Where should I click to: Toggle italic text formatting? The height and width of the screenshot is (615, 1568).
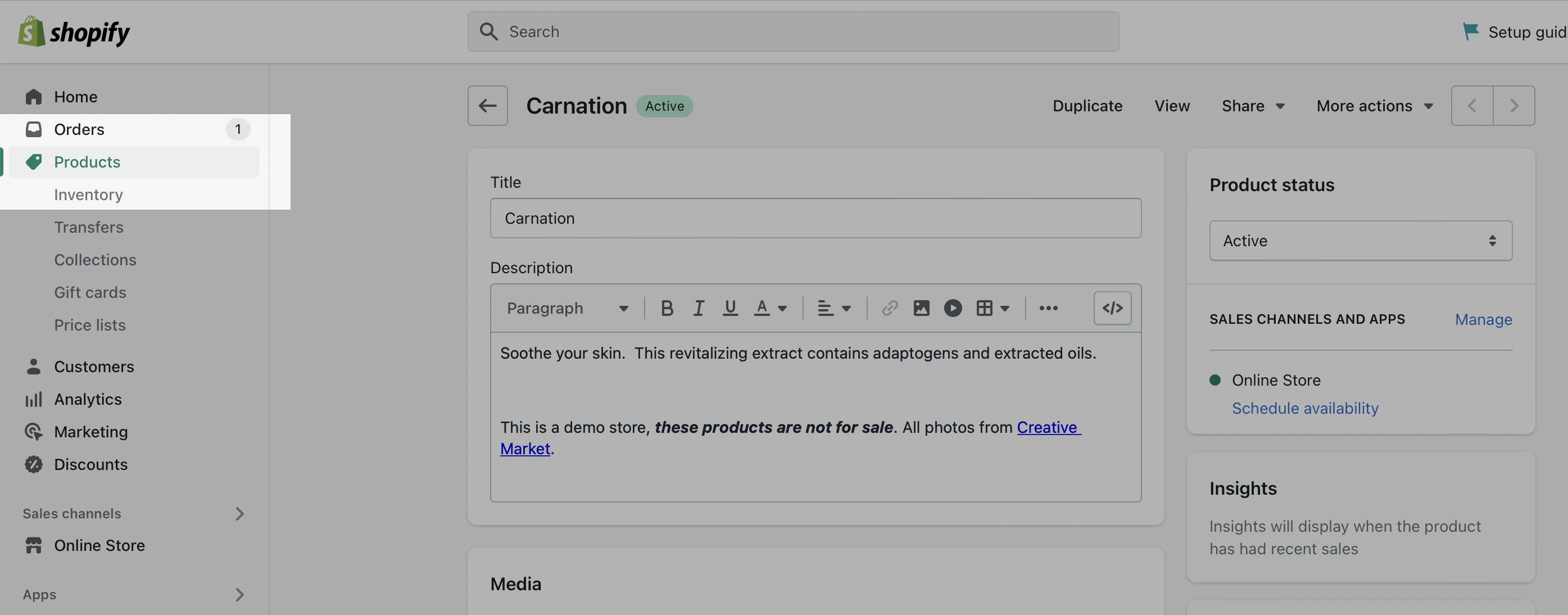click(698, 308)
